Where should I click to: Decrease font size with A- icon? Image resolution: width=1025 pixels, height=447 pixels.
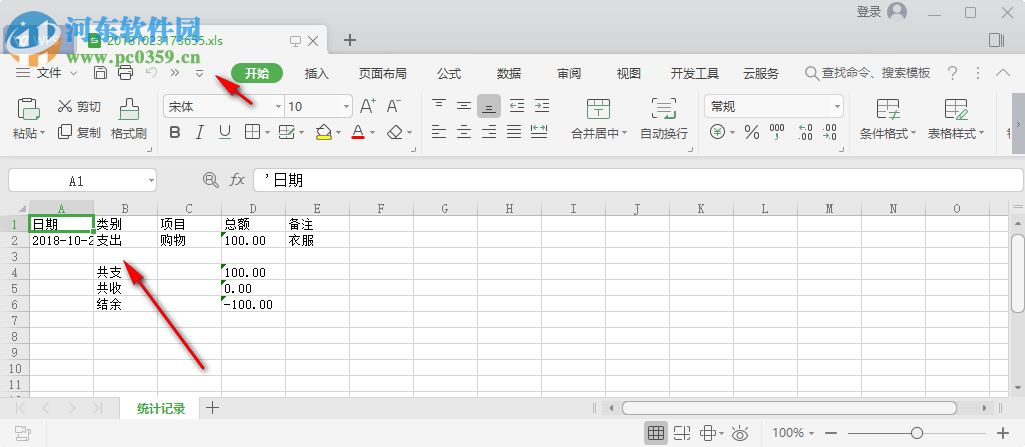[394, 106]
